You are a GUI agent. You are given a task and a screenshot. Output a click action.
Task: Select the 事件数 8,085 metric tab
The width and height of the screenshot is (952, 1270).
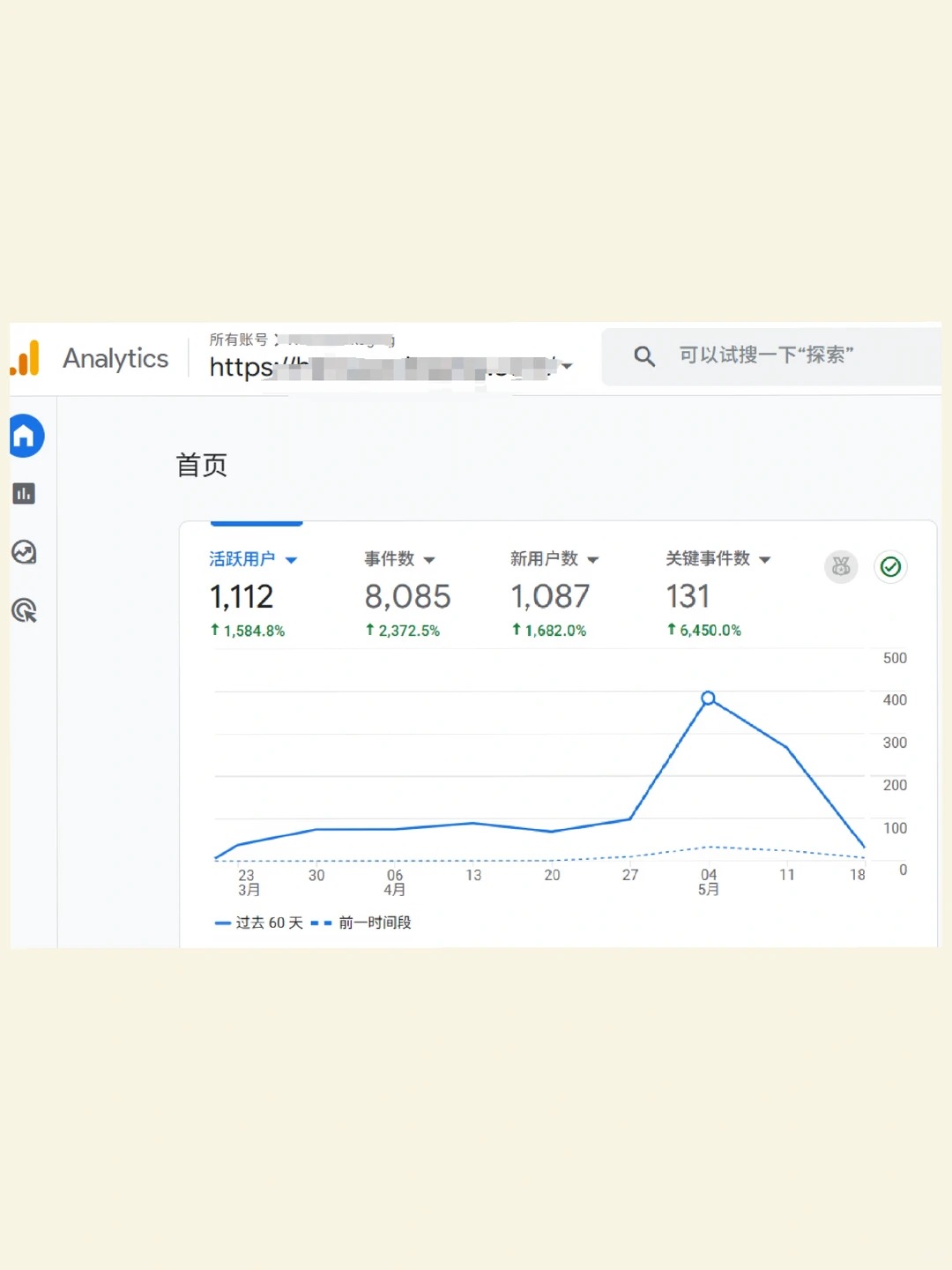tap(408, 594)
